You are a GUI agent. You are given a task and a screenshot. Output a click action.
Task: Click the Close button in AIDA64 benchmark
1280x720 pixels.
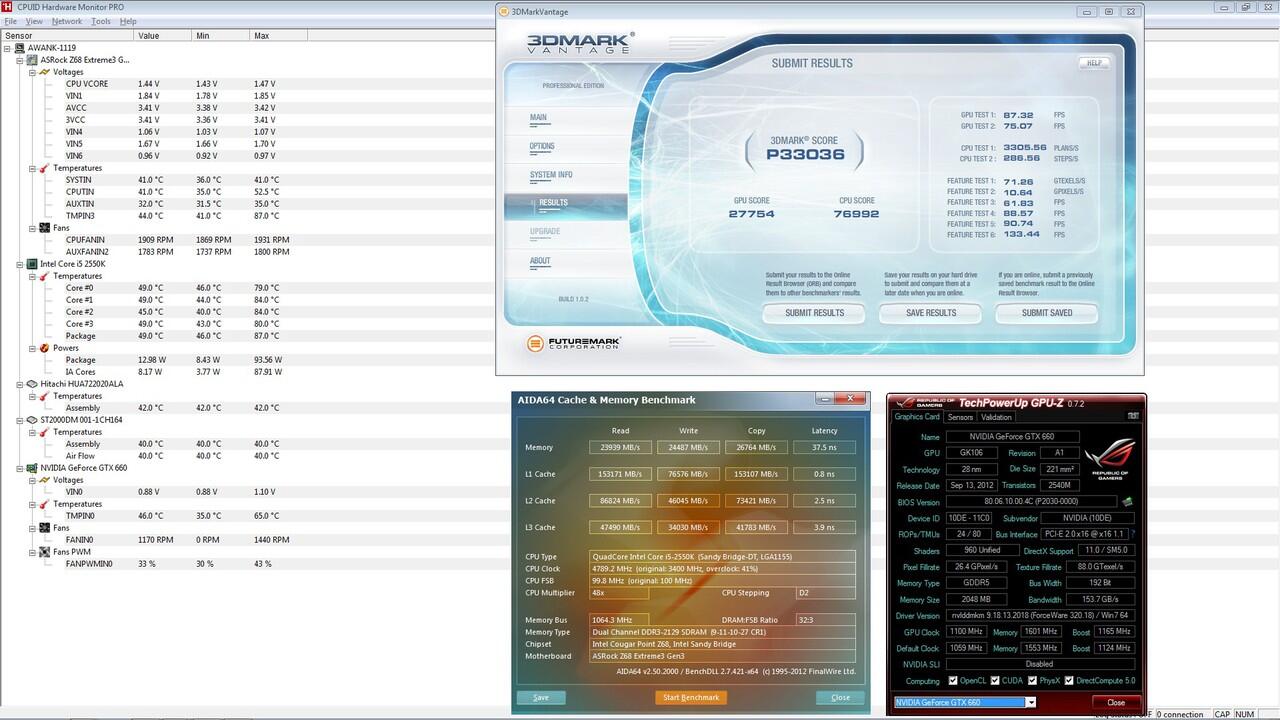coord(840,697)
